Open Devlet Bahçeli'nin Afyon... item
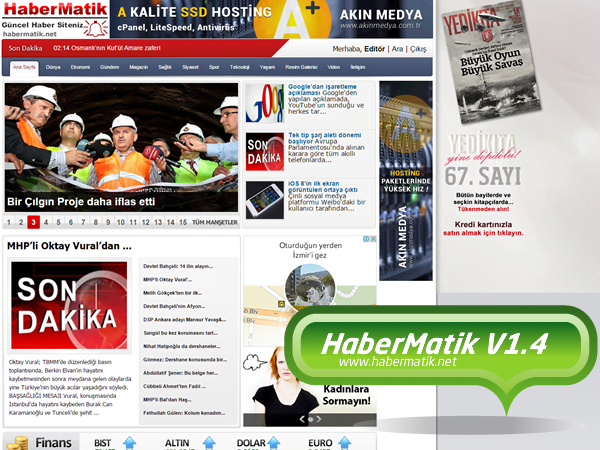The width and height of the screenshot is (600, 450). point(174,307)
